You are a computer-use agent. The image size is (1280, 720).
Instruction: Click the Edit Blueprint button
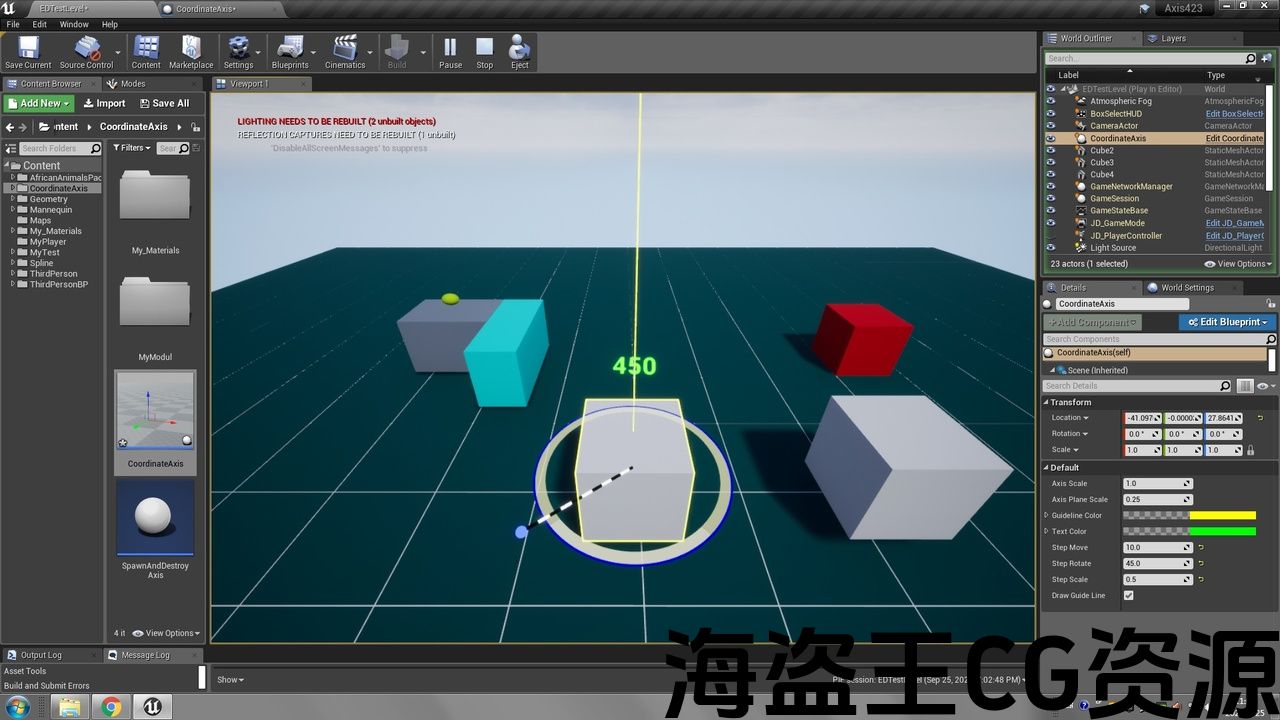coord(1226,322)
